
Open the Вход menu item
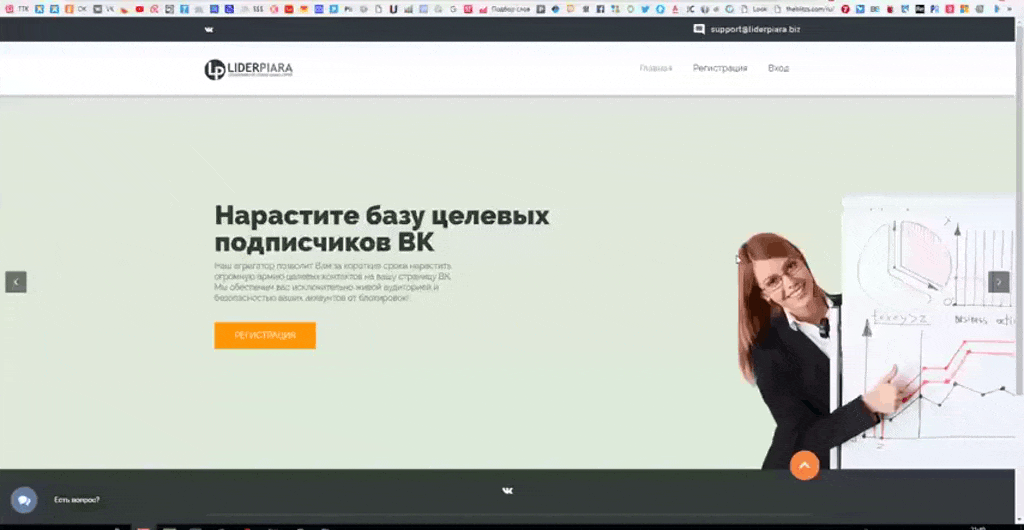point(778,68)
